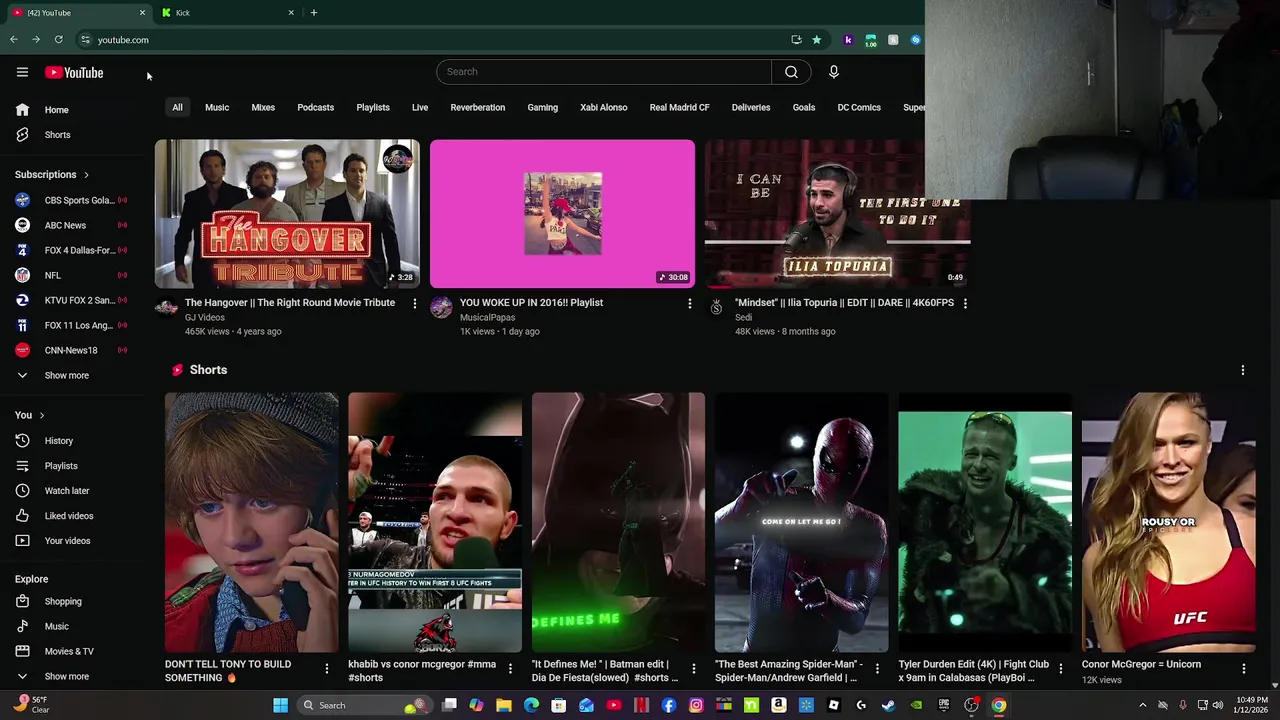1280x720 pixels.
Task: Bookmark this page with the star icon
Action: 816,40
